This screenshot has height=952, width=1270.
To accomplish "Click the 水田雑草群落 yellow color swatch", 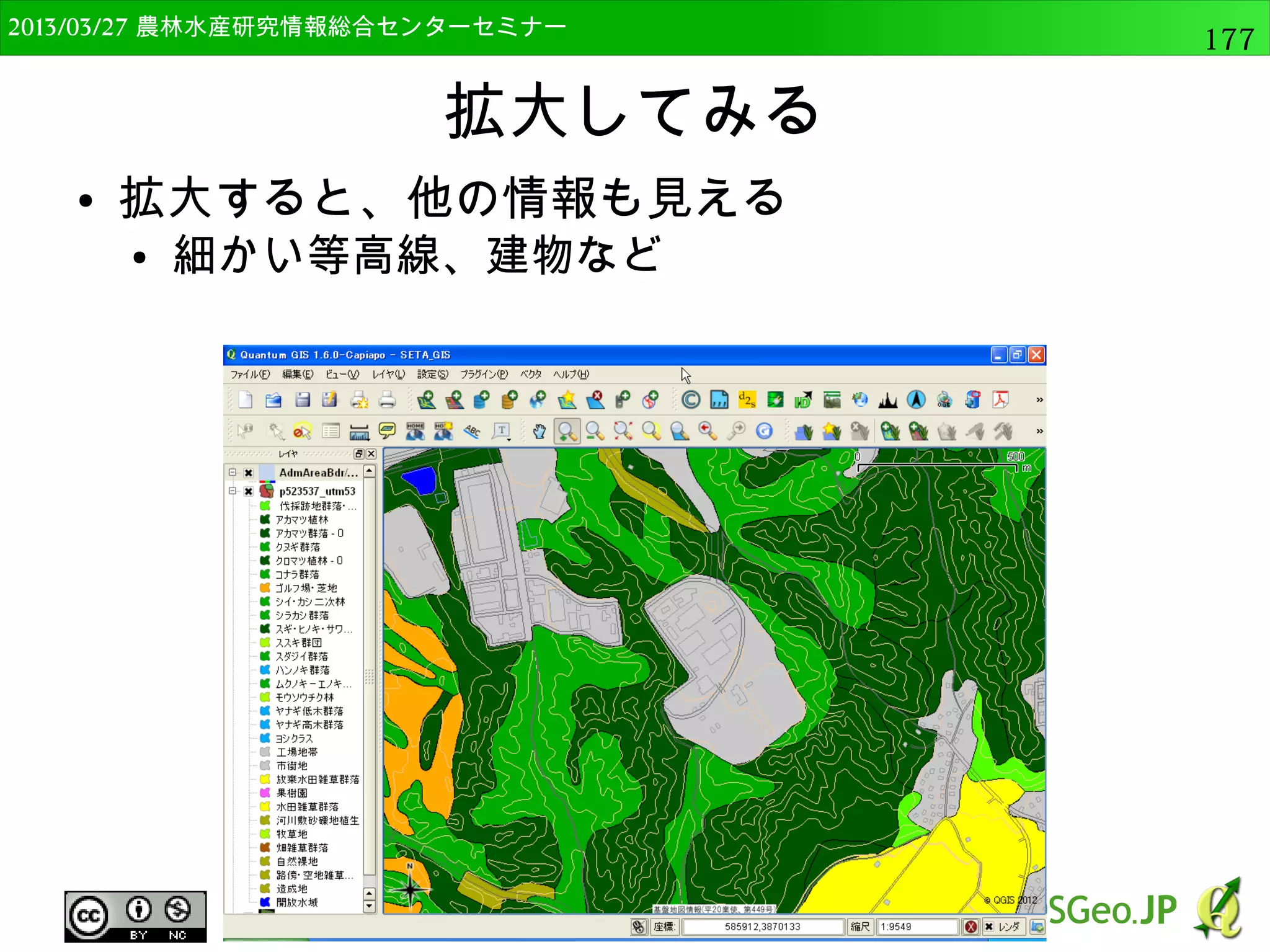I will click(265, 806).
